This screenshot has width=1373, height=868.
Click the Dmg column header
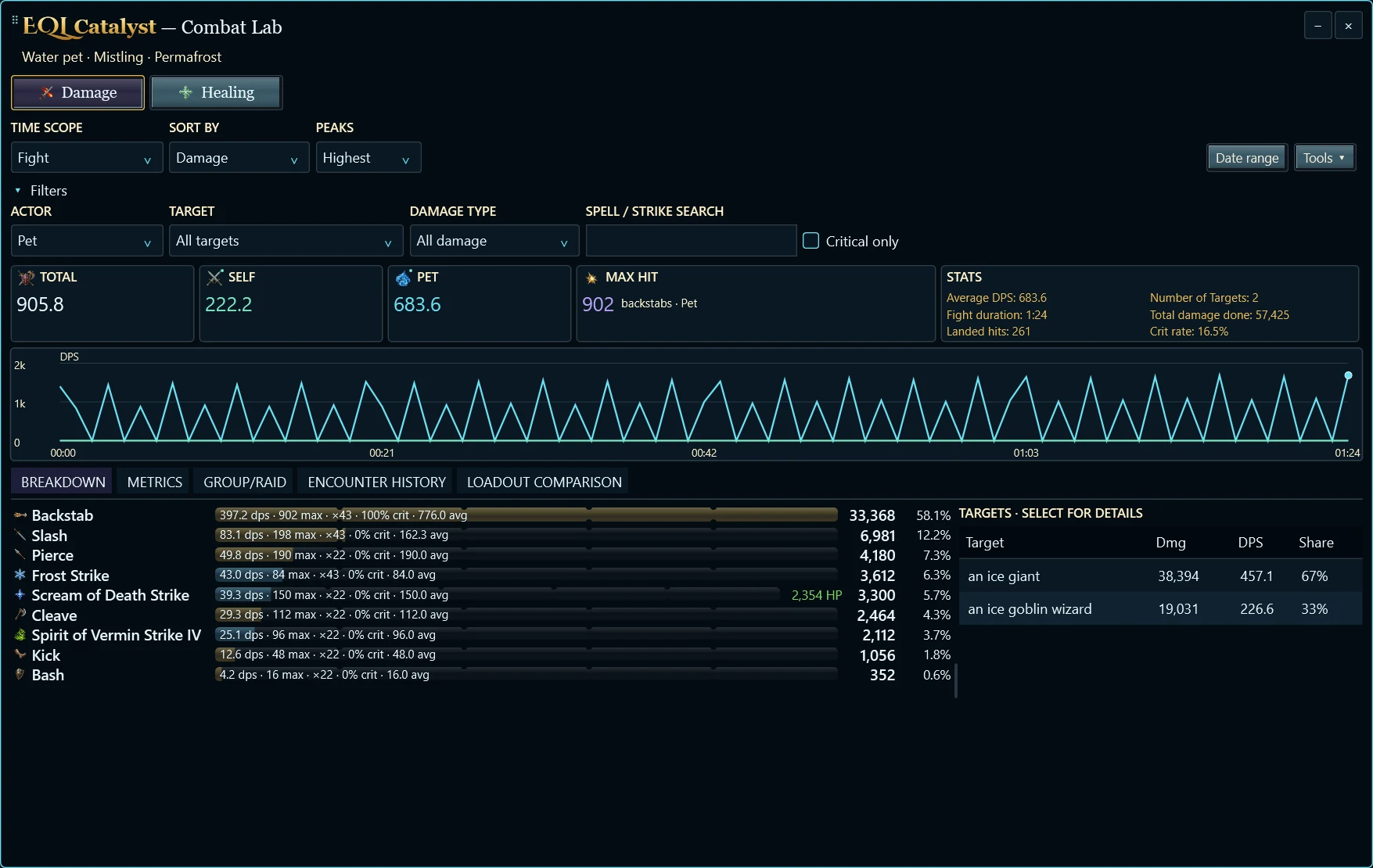1170,543
